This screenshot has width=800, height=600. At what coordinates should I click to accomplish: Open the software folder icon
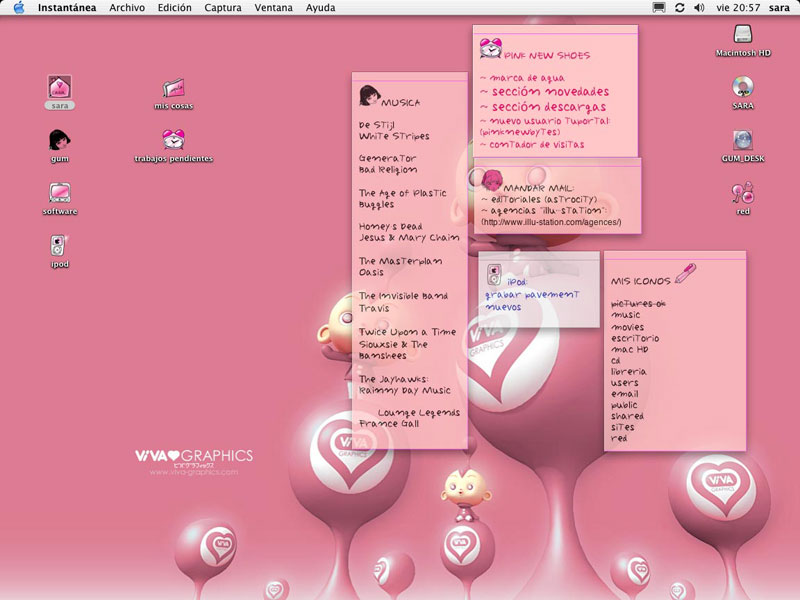click(59, 192)
